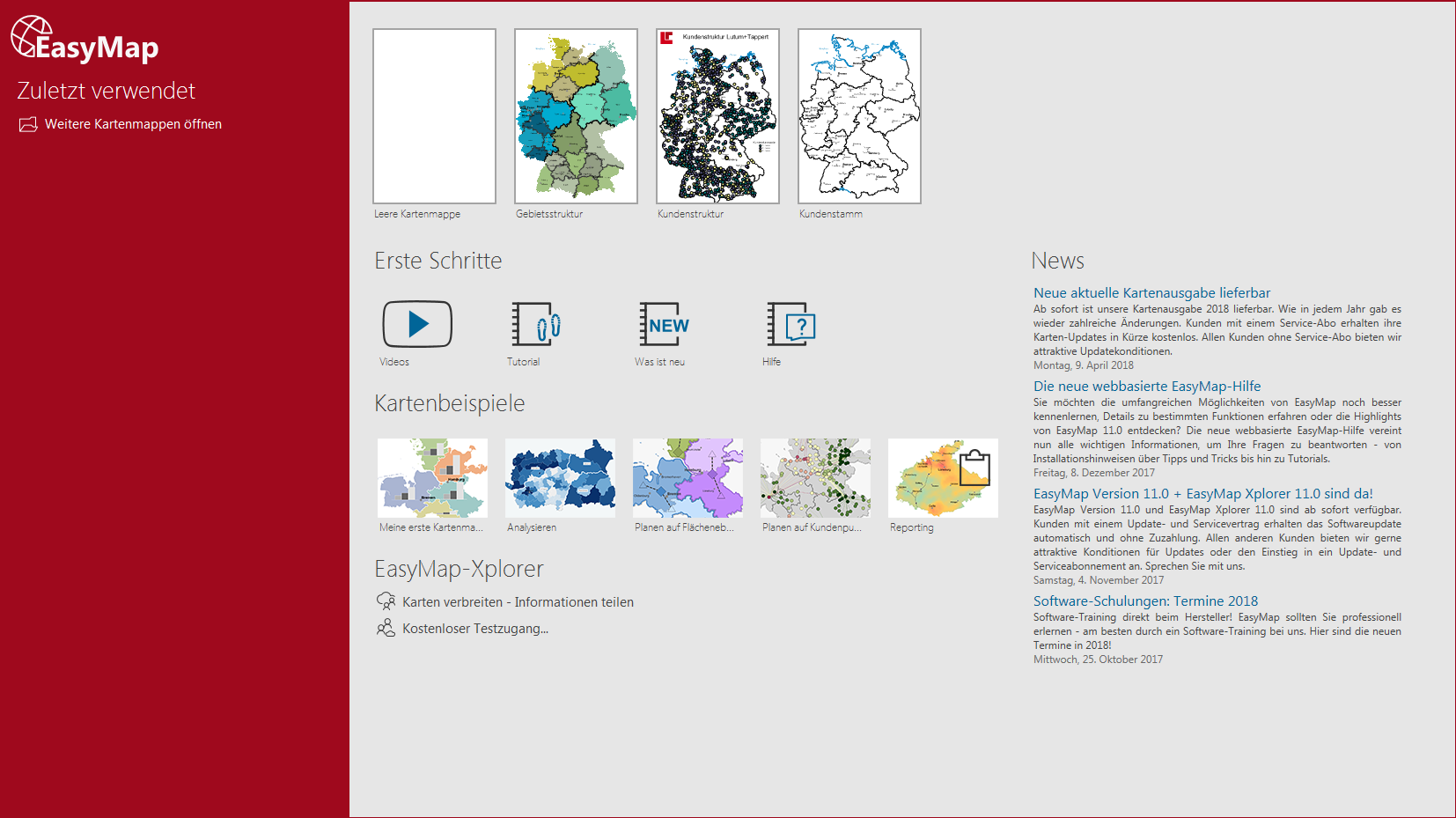Click the Leere Kartenmappe caption
The image size is (1456, 818).
coord(417,214)
